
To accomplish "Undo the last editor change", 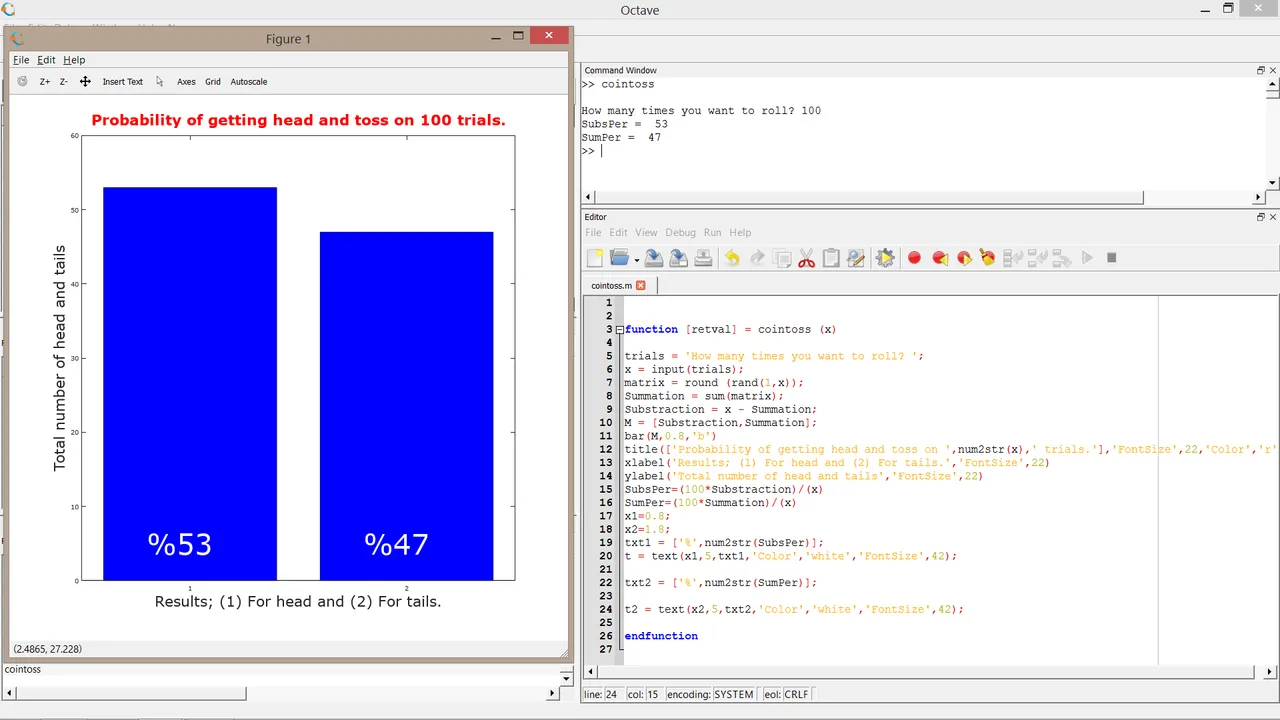I will click(732, 258).
